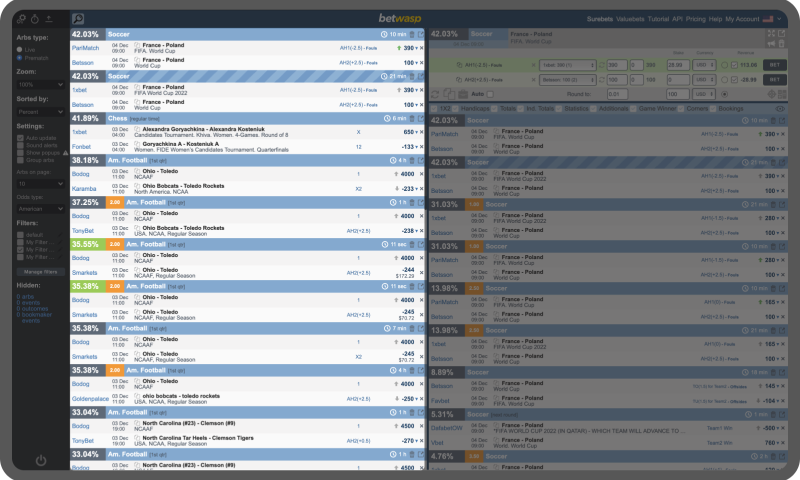Select the fixed stake radio in total row

click(x=724, y=94)
